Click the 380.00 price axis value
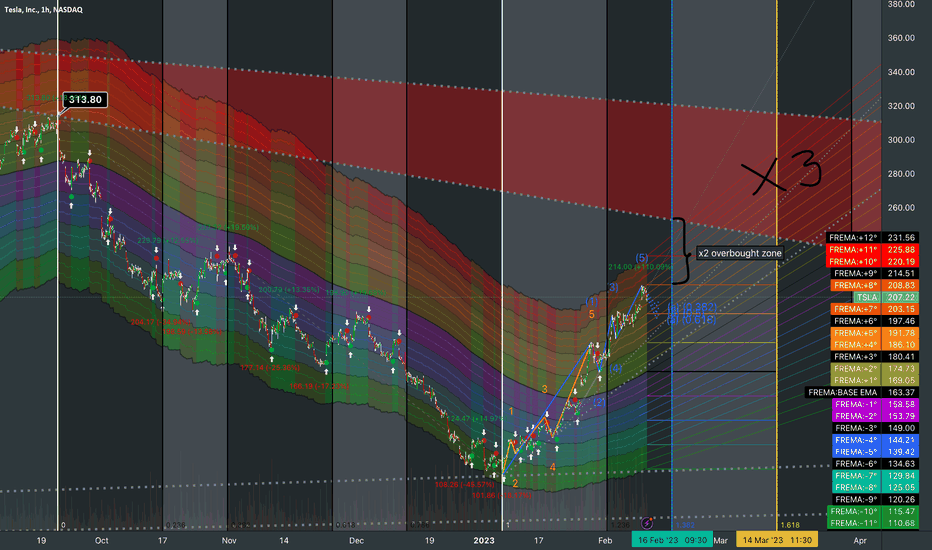This screenshot has height=550, width=932. coord(900,4)
